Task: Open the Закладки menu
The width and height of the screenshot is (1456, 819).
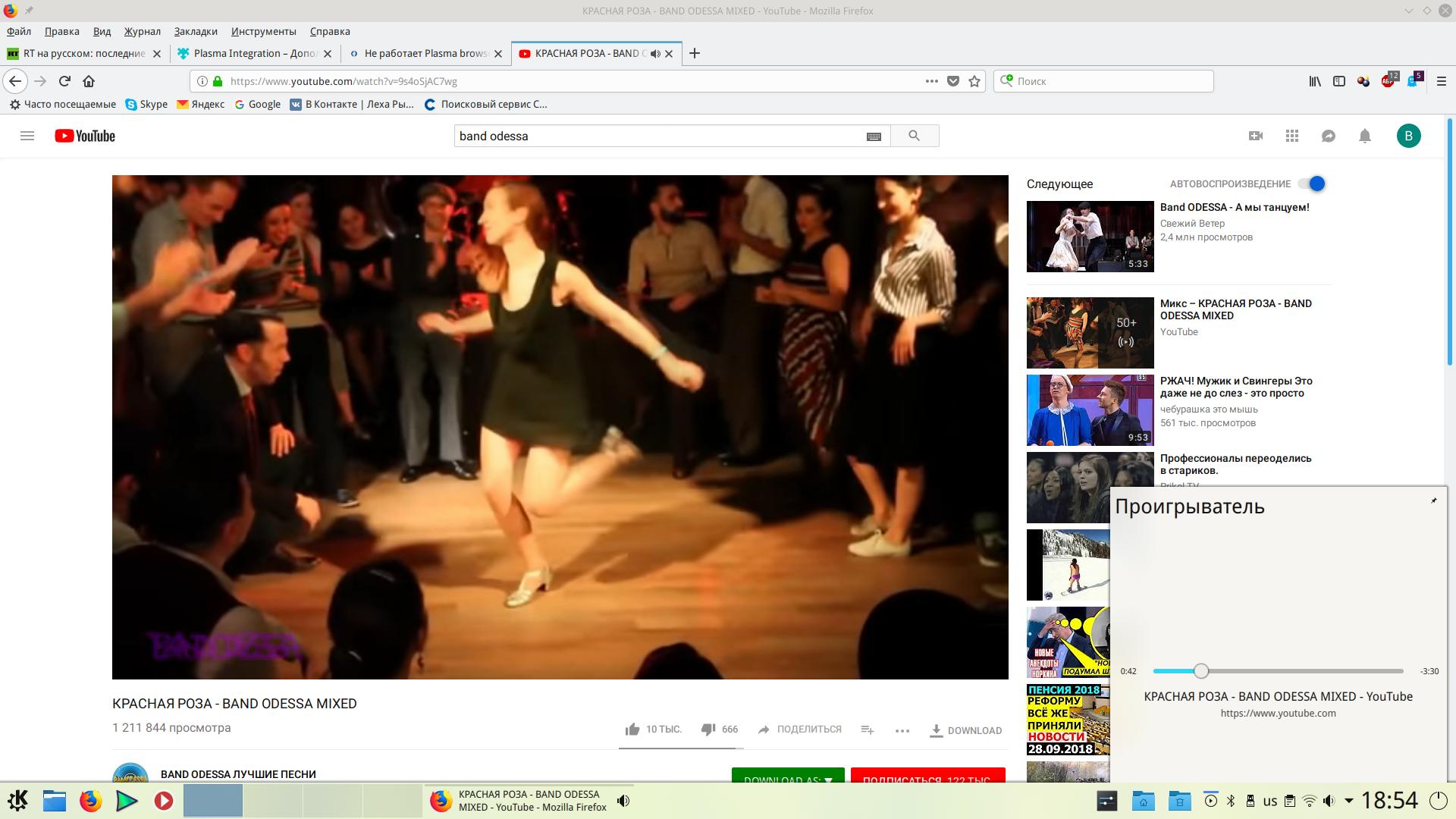Action: pyautogui.click(x=196, y=31)
